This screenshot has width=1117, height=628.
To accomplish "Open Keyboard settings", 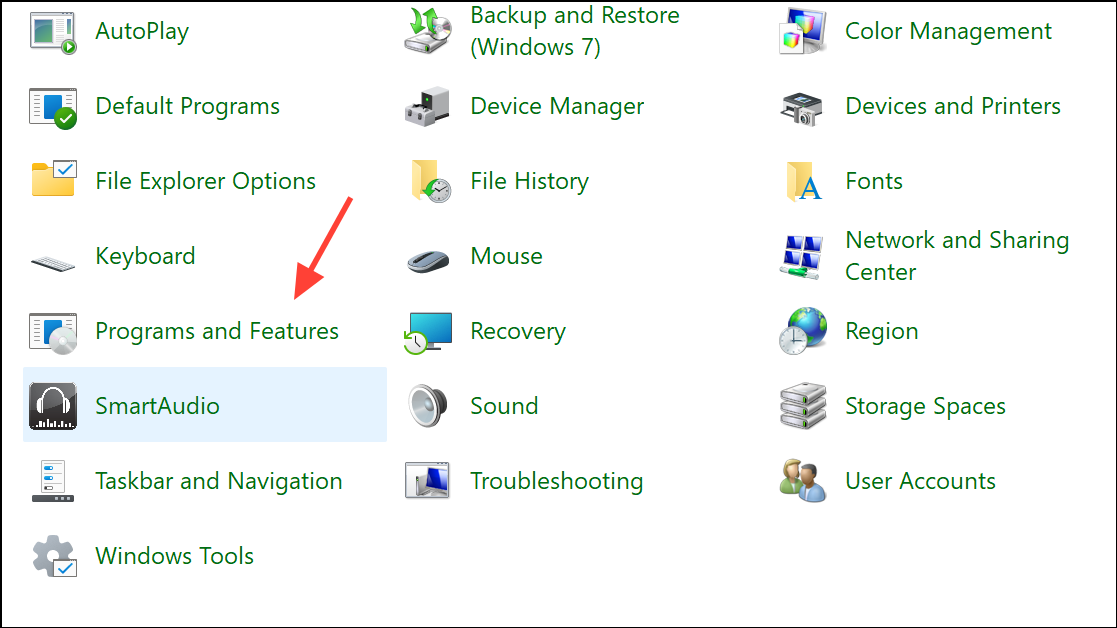I will [x=145, y=256].
